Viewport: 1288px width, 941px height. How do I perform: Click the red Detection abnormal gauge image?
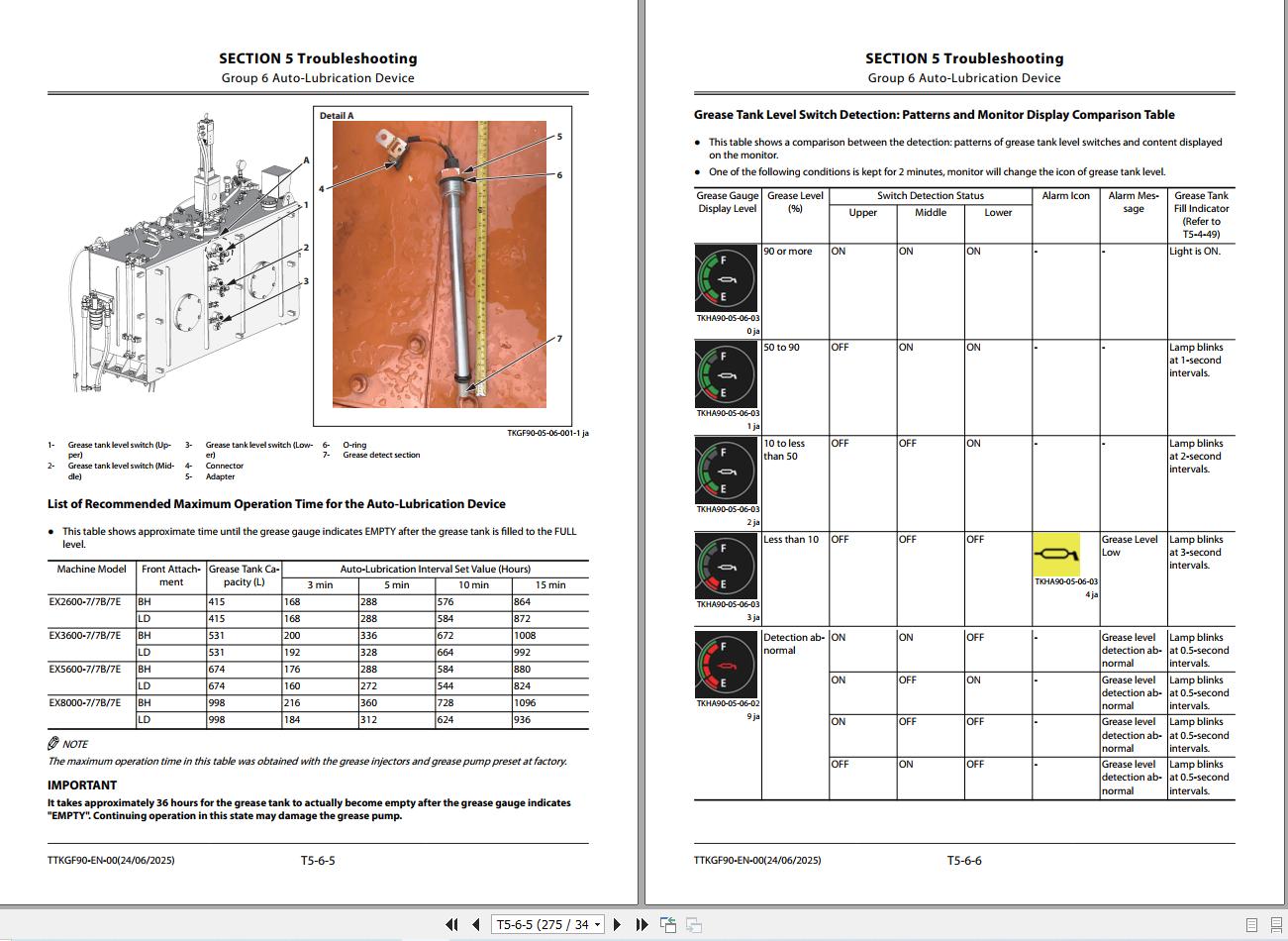[727, 665]
